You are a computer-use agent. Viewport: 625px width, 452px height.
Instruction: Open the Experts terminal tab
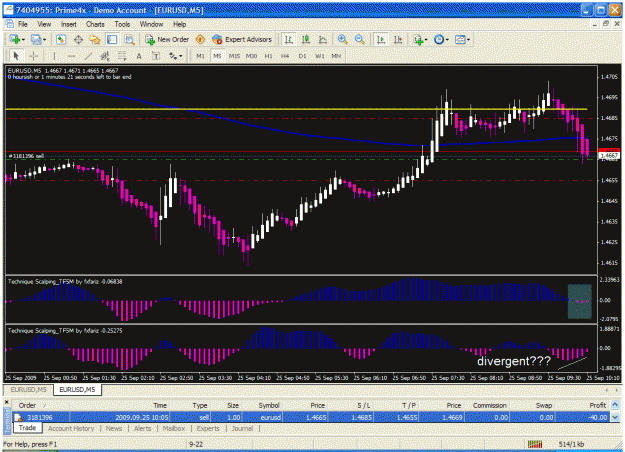[208, 428]
